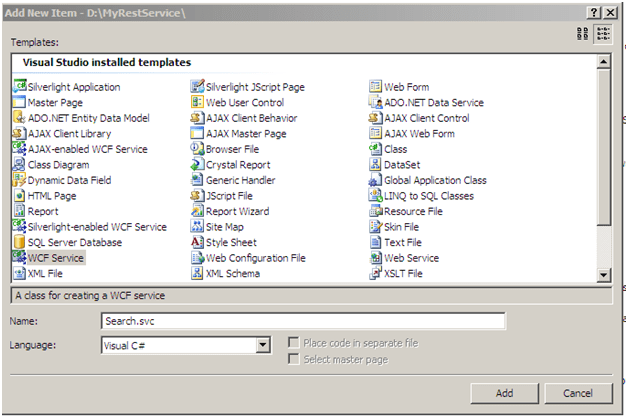The height and width of the screenshot is (419, 628).
Task: Toggle Place code in separate file checkbox
Action: (294, 343)
